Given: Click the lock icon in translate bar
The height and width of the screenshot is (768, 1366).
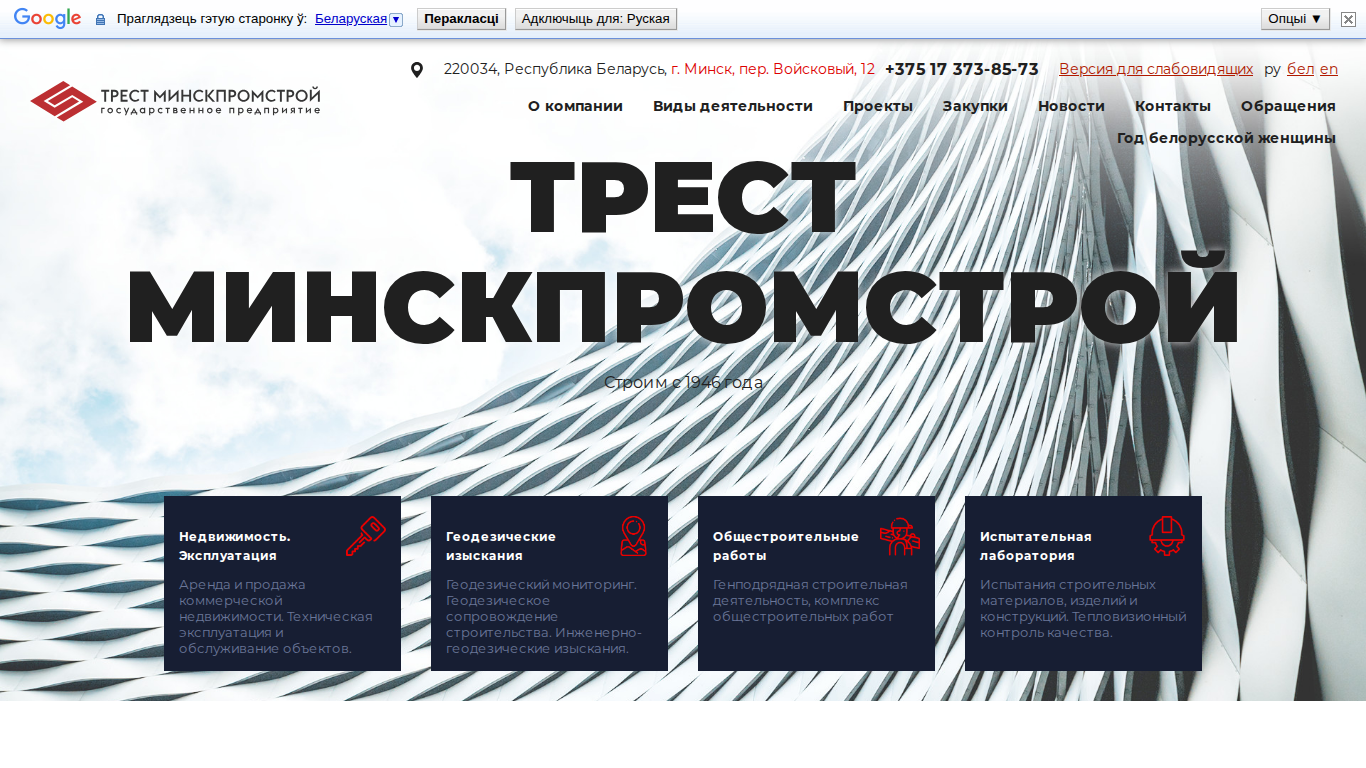Looking at the screenshot, I should coord(100,19).
